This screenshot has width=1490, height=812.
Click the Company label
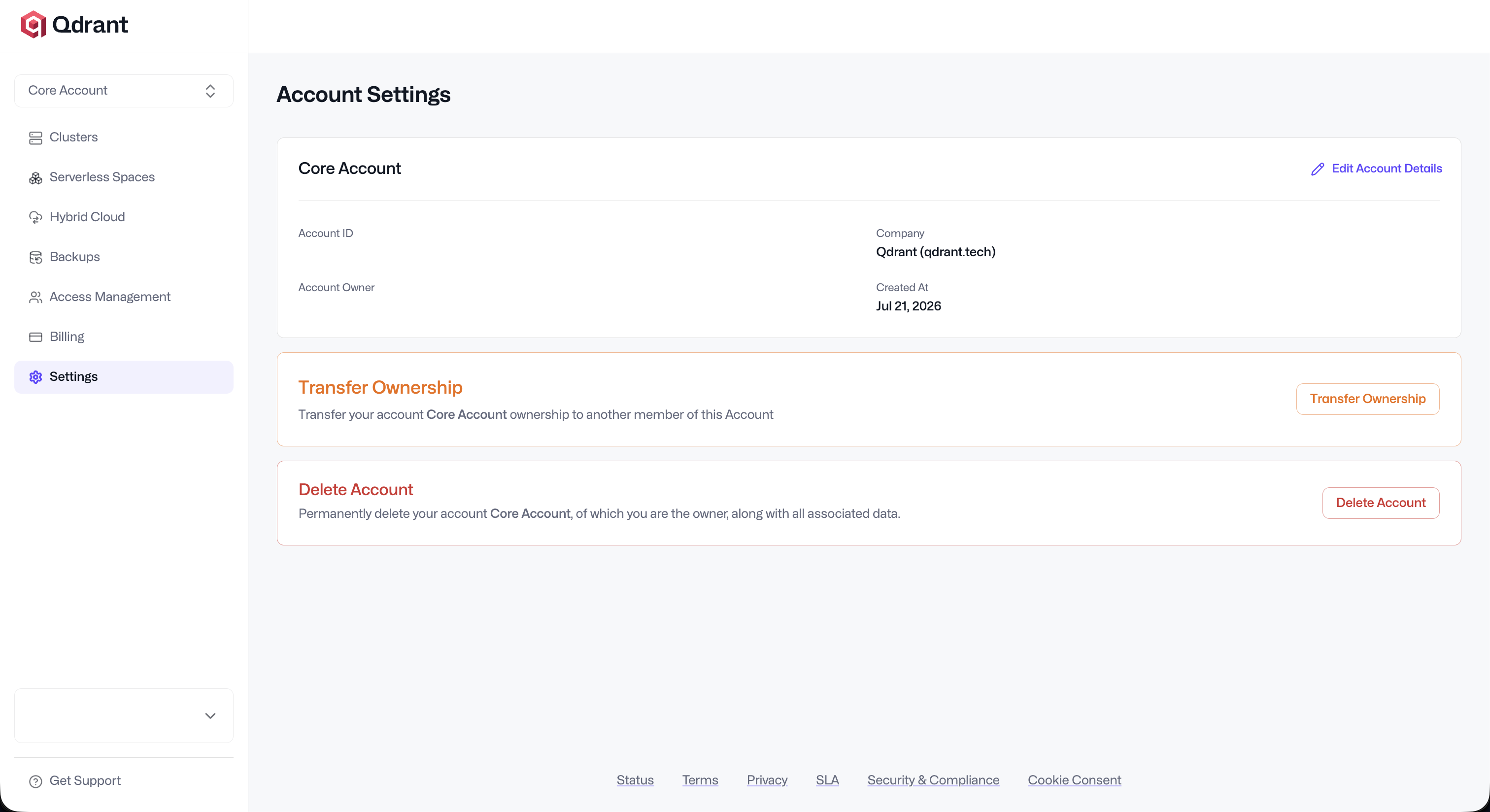pos(900,234)
